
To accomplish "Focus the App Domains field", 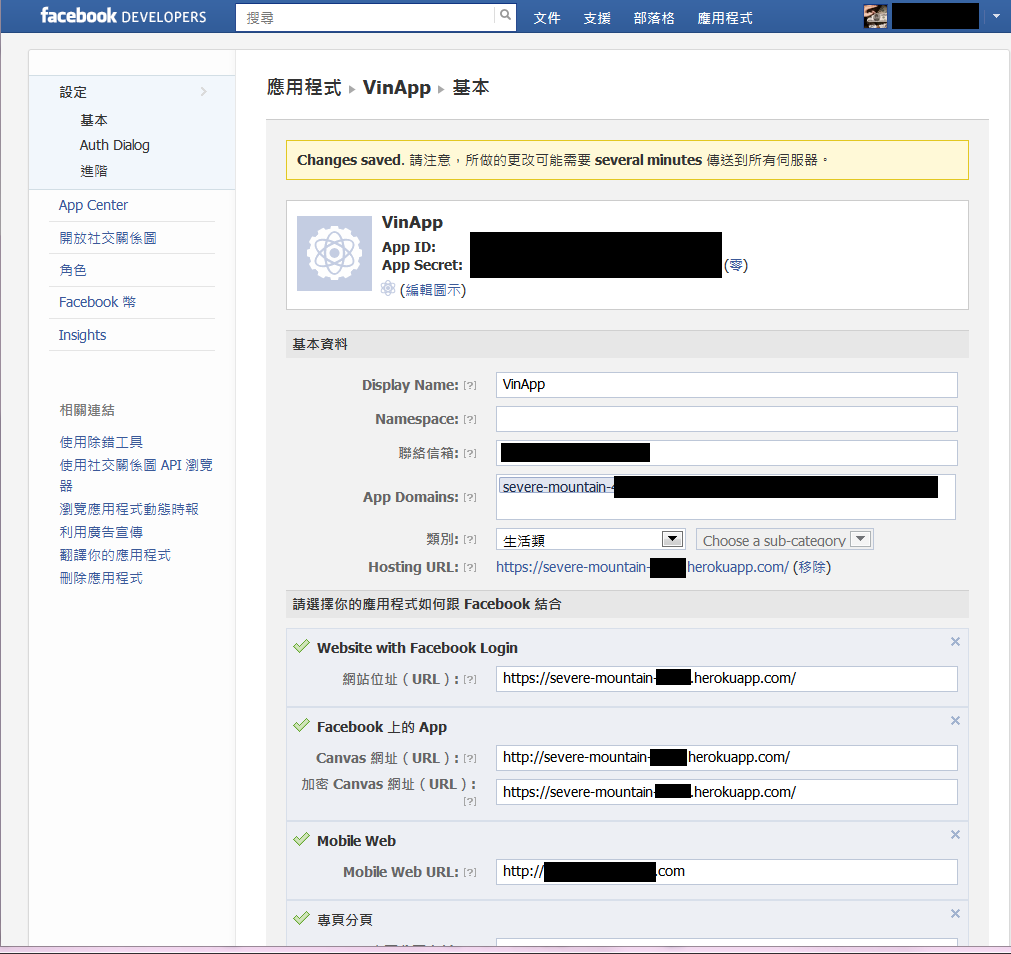I will point(725,497).
